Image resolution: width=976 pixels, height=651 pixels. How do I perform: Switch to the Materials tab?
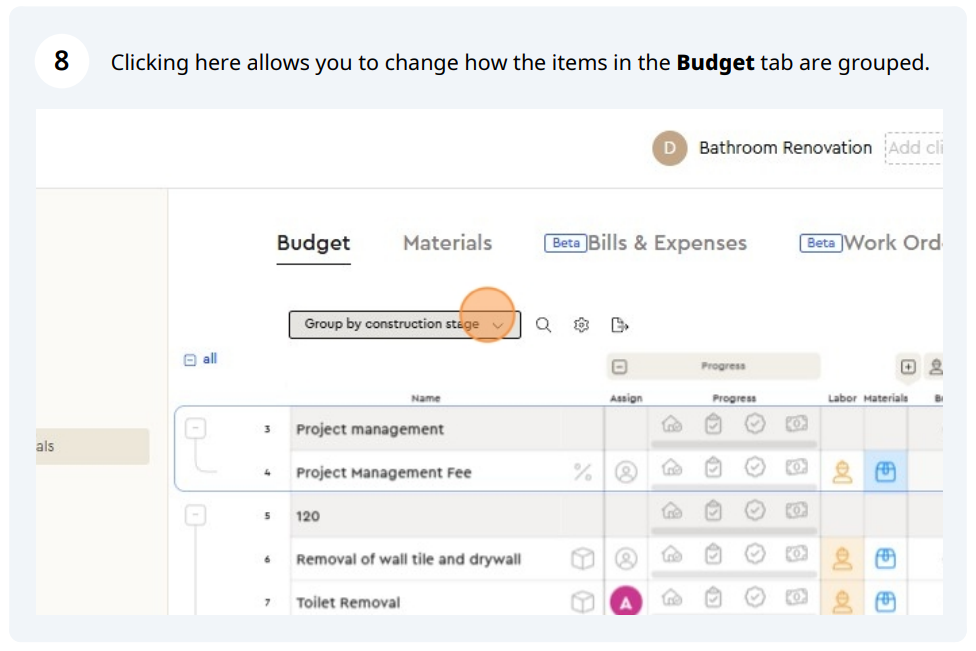[x=447, y=243]
